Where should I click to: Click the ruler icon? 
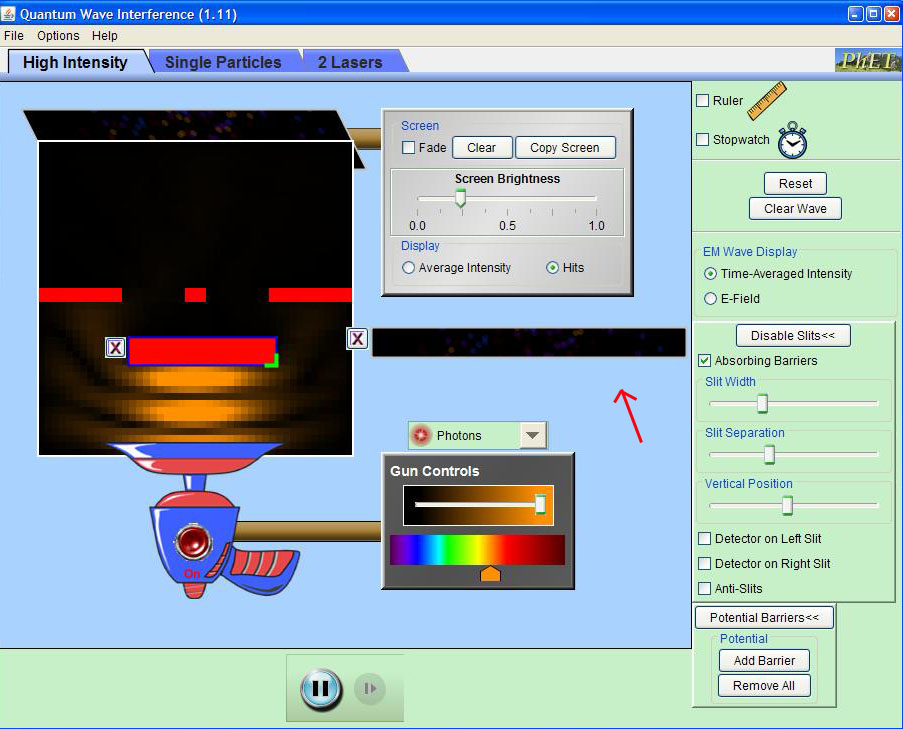tap(767, 101)
